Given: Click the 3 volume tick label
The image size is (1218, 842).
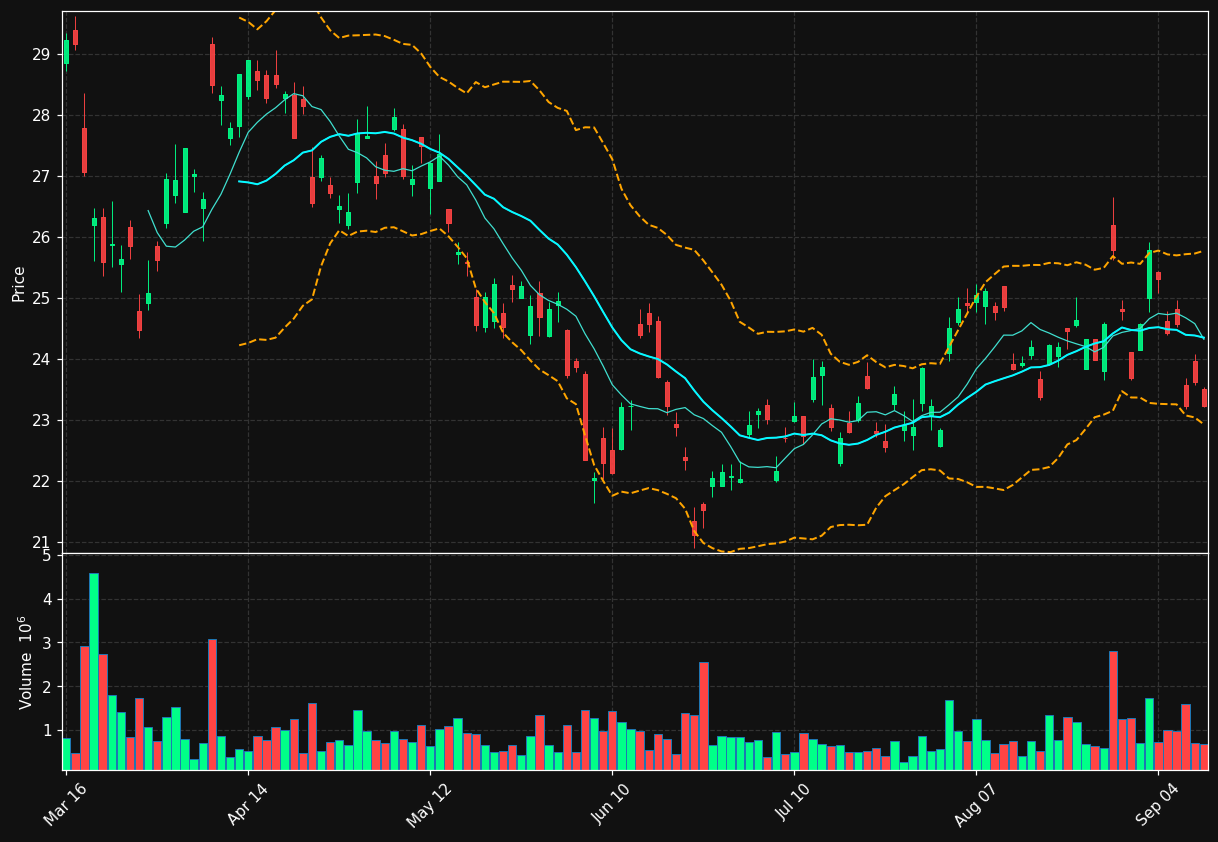Looking at the screenshot, I should (x=46, y=643).
